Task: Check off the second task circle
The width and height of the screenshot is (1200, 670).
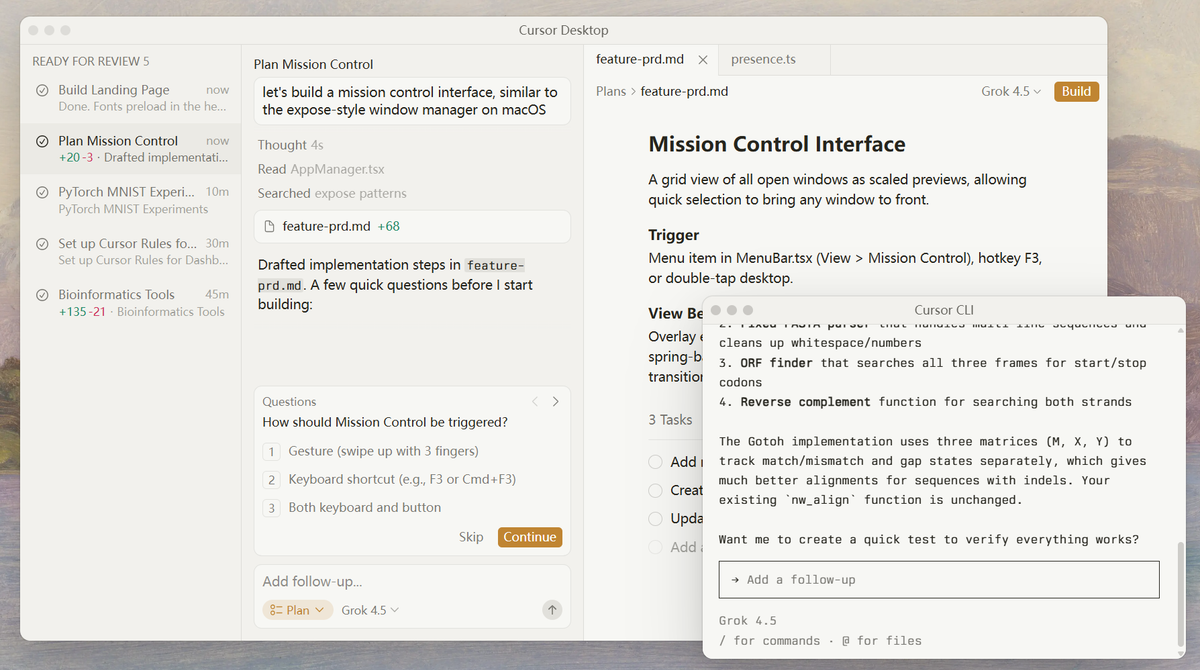Action: pyautogui.click(x=655, y=490)
